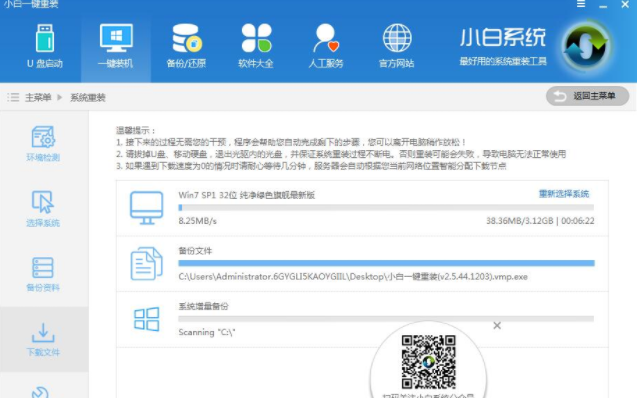Viewport: 639px width, 398px height.
Task: Close the QR code popup
Action: click(x=497, y=325)
